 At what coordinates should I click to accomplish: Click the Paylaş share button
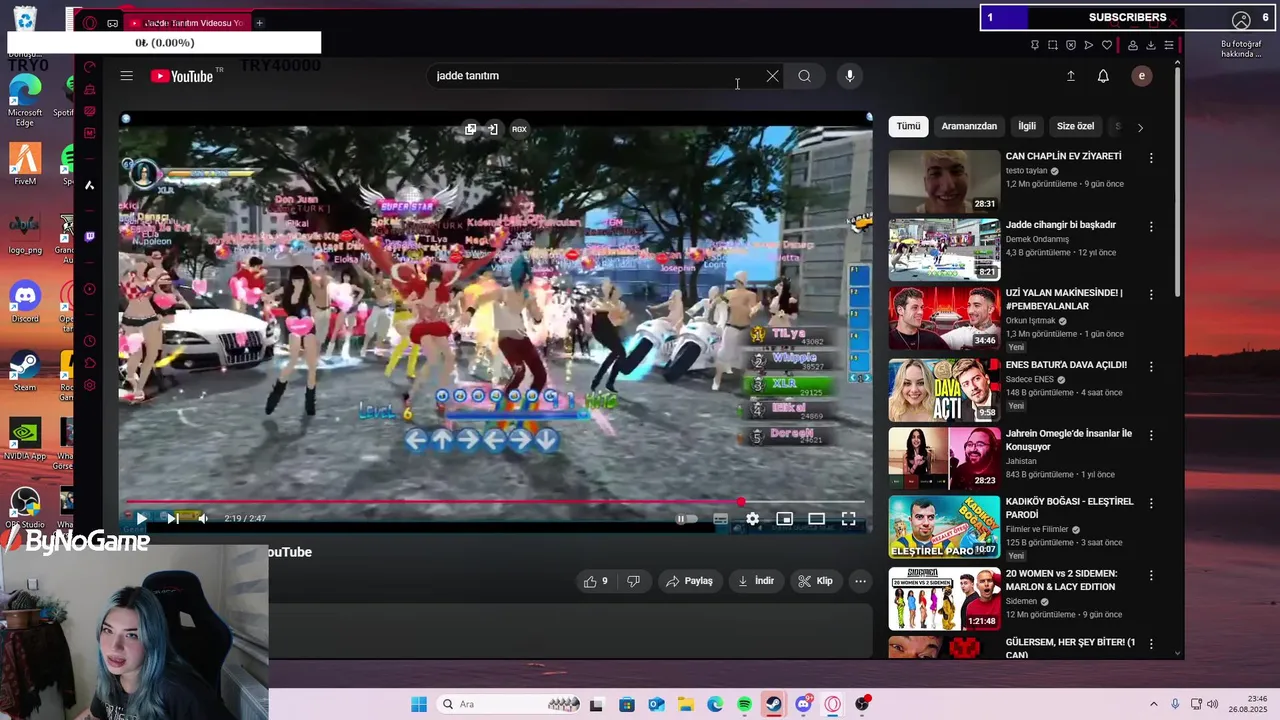690,581
